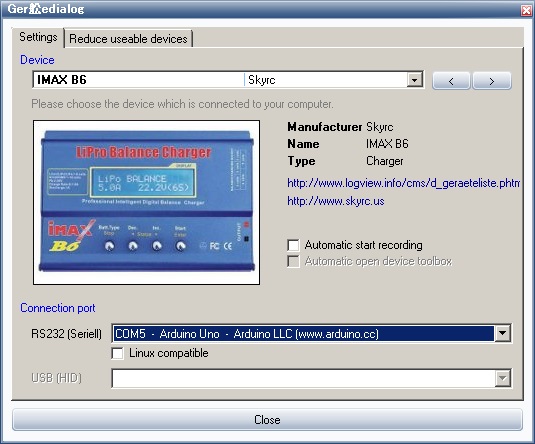Click the Skyrc manufacturer column in device combo

click(x=326, y=80)
